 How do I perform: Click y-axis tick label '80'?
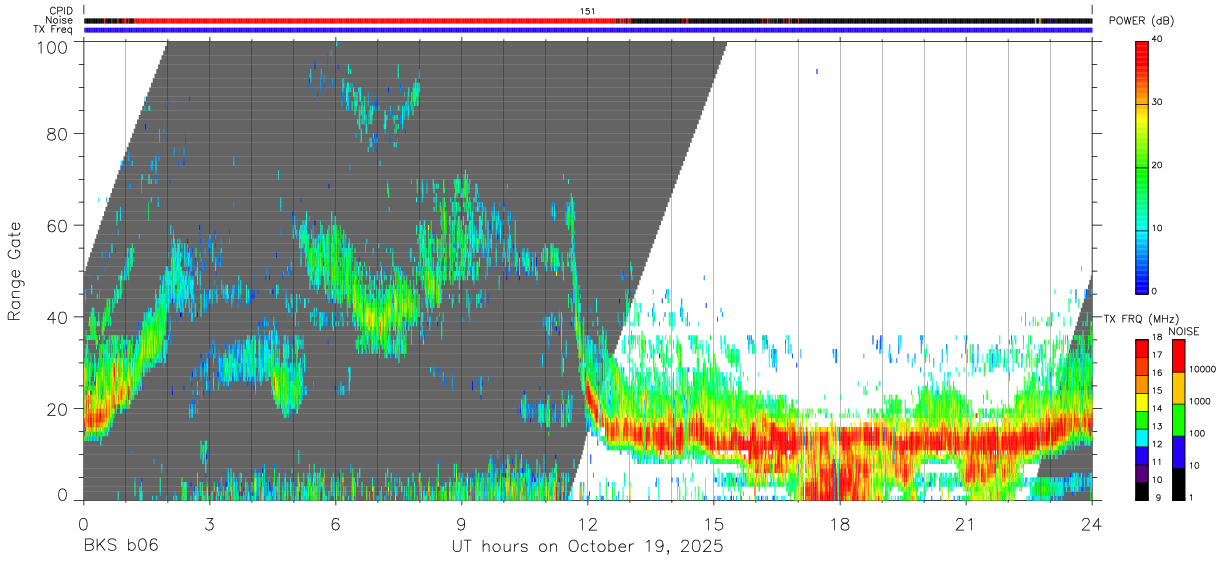point(59,134)
